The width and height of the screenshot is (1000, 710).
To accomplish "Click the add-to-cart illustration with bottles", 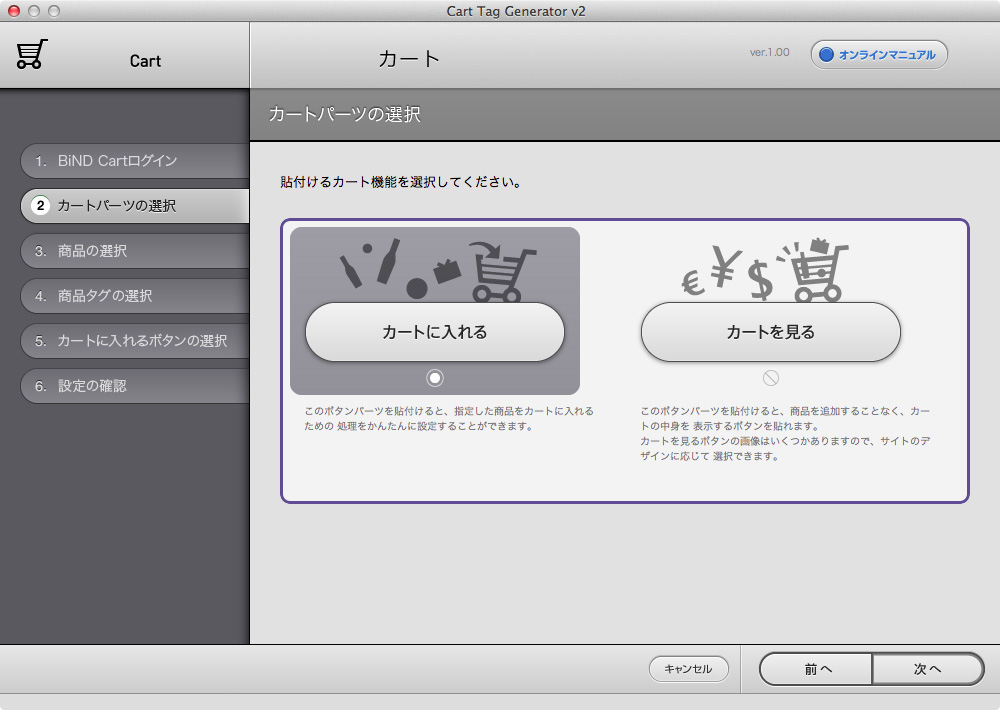I will click(x=438, y=270).
